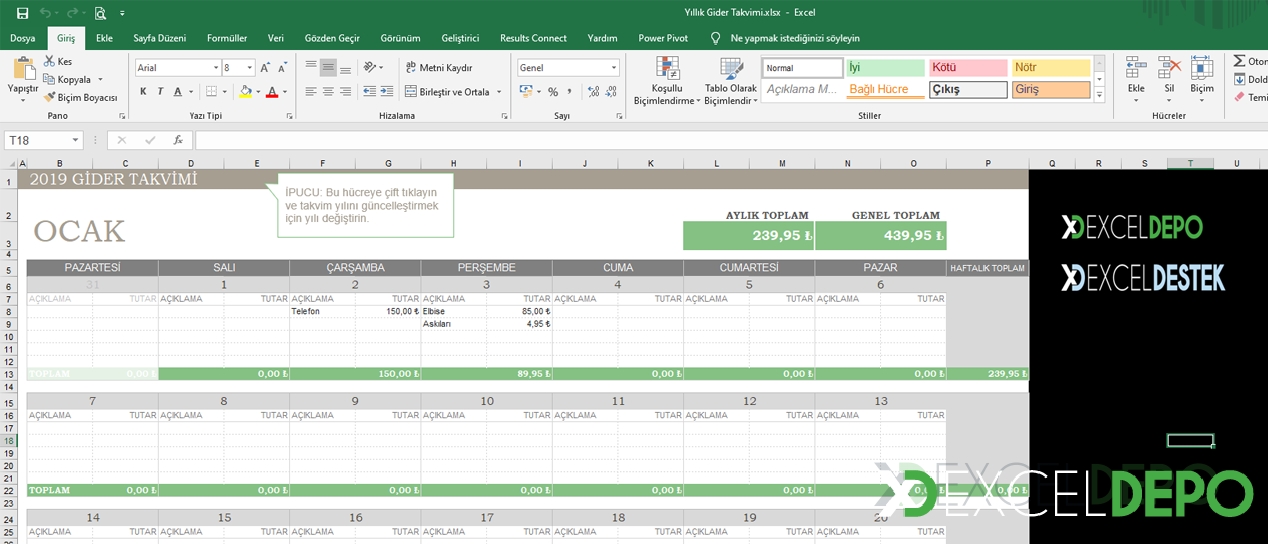
Task: Expand the Genel number format dropdown
Action: [614, 68]
